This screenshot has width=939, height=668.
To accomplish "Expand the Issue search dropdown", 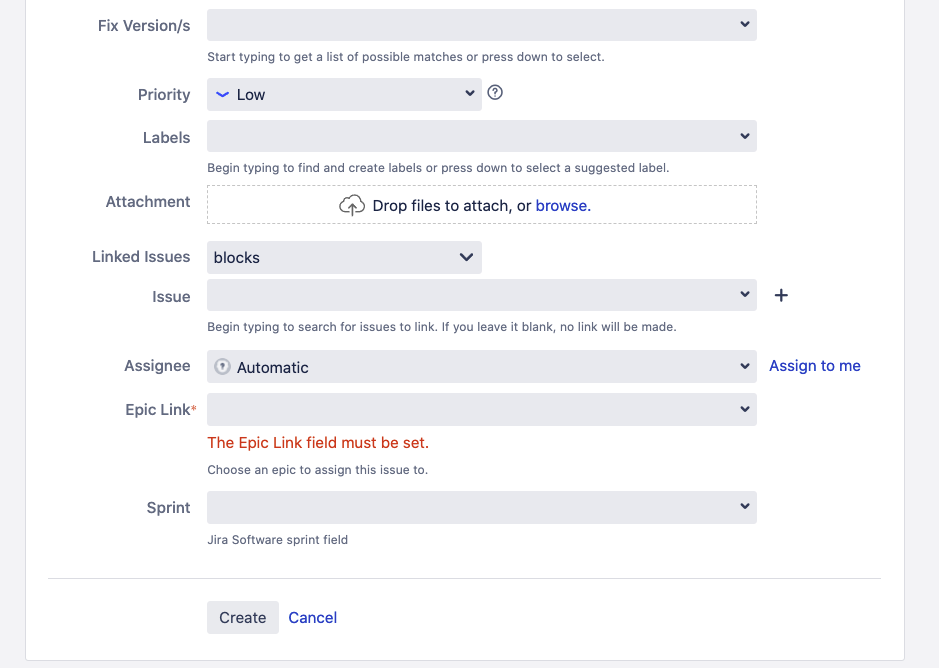I will 745,295.
